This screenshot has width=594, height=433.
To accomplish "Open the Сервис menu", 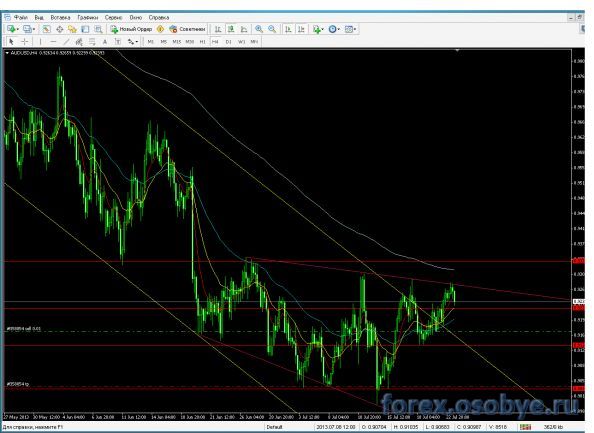I will [x=113, y=17].
